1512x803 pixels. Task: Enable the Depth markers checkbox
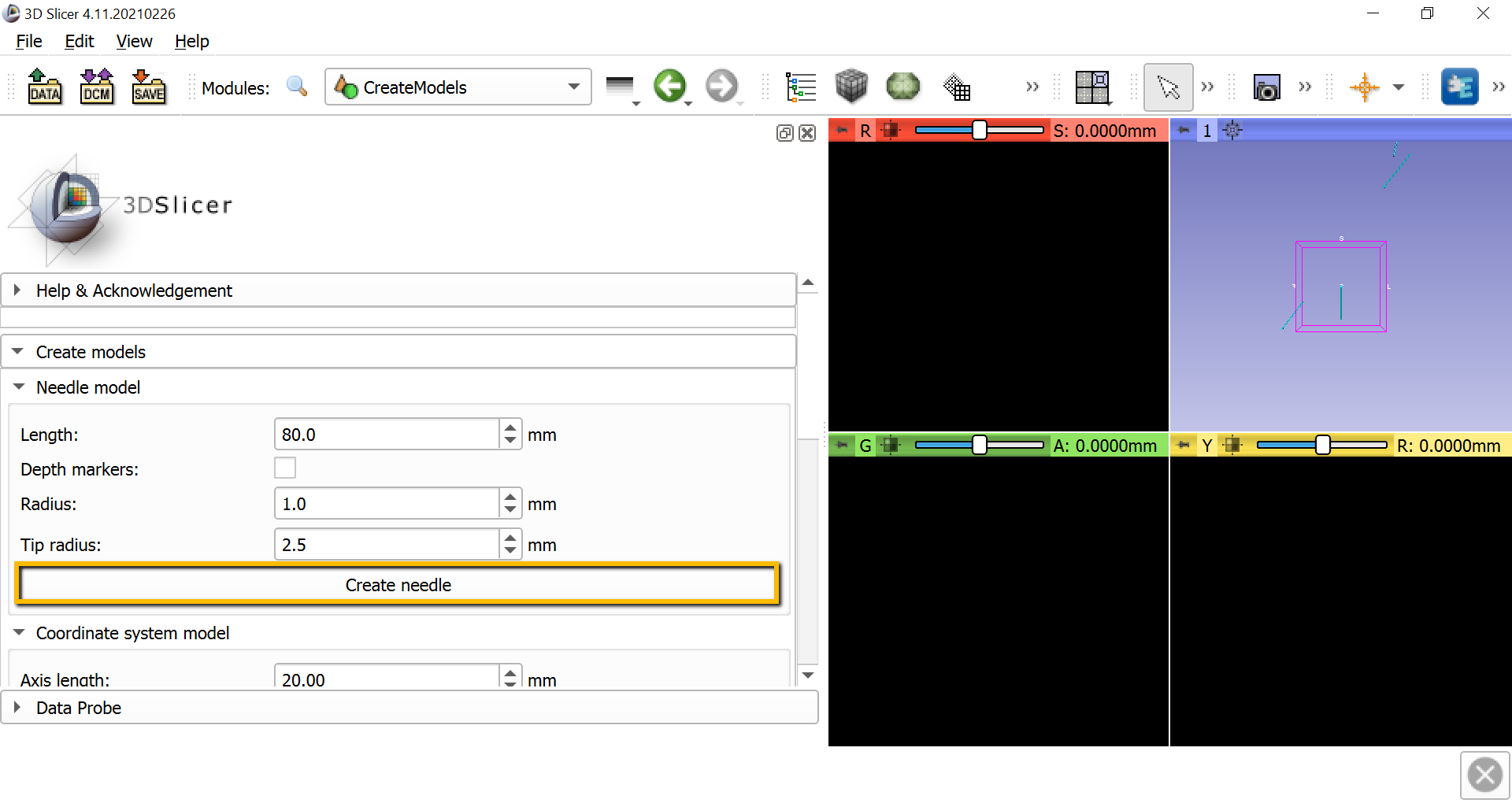(285, 468)
